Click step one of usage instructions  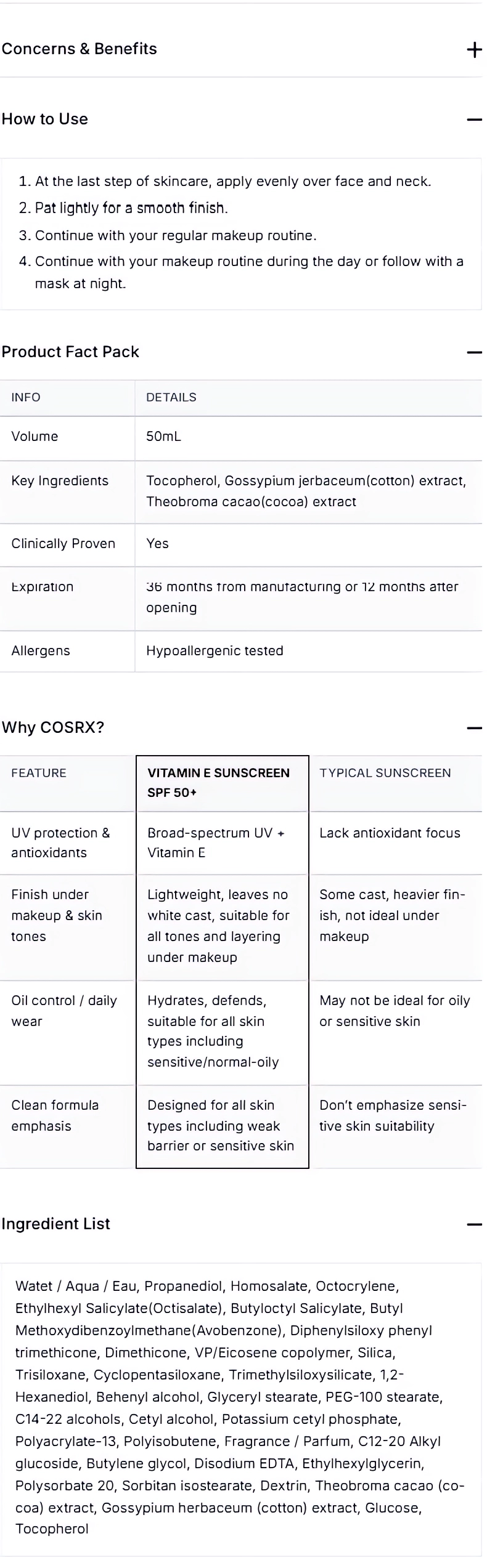pos(225,182)
